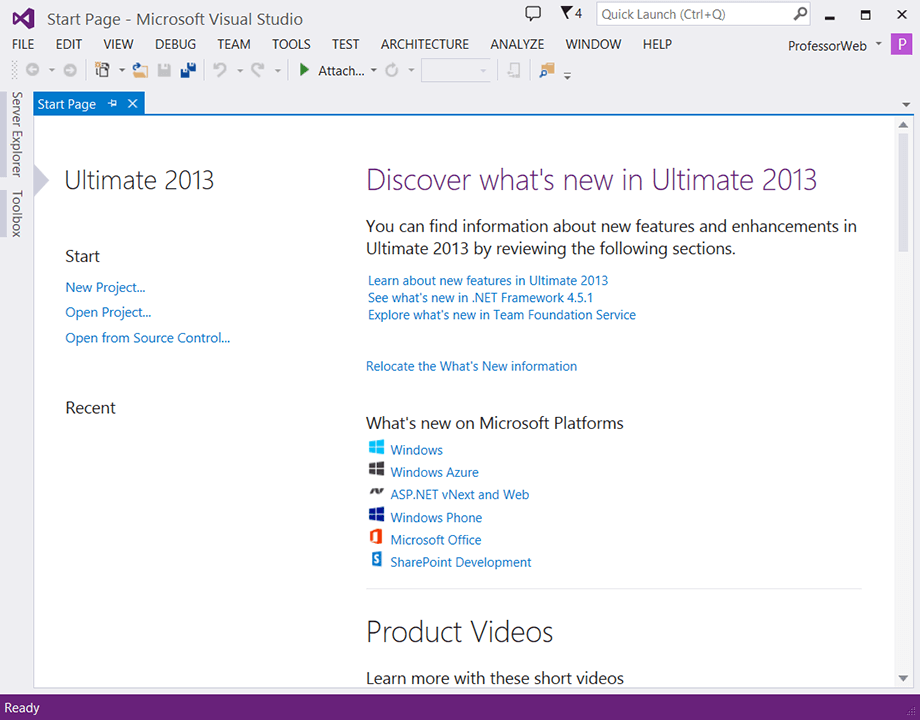Open the toolbar options overflow arrow
Screen dimensions: 920x720
point(567,75)
